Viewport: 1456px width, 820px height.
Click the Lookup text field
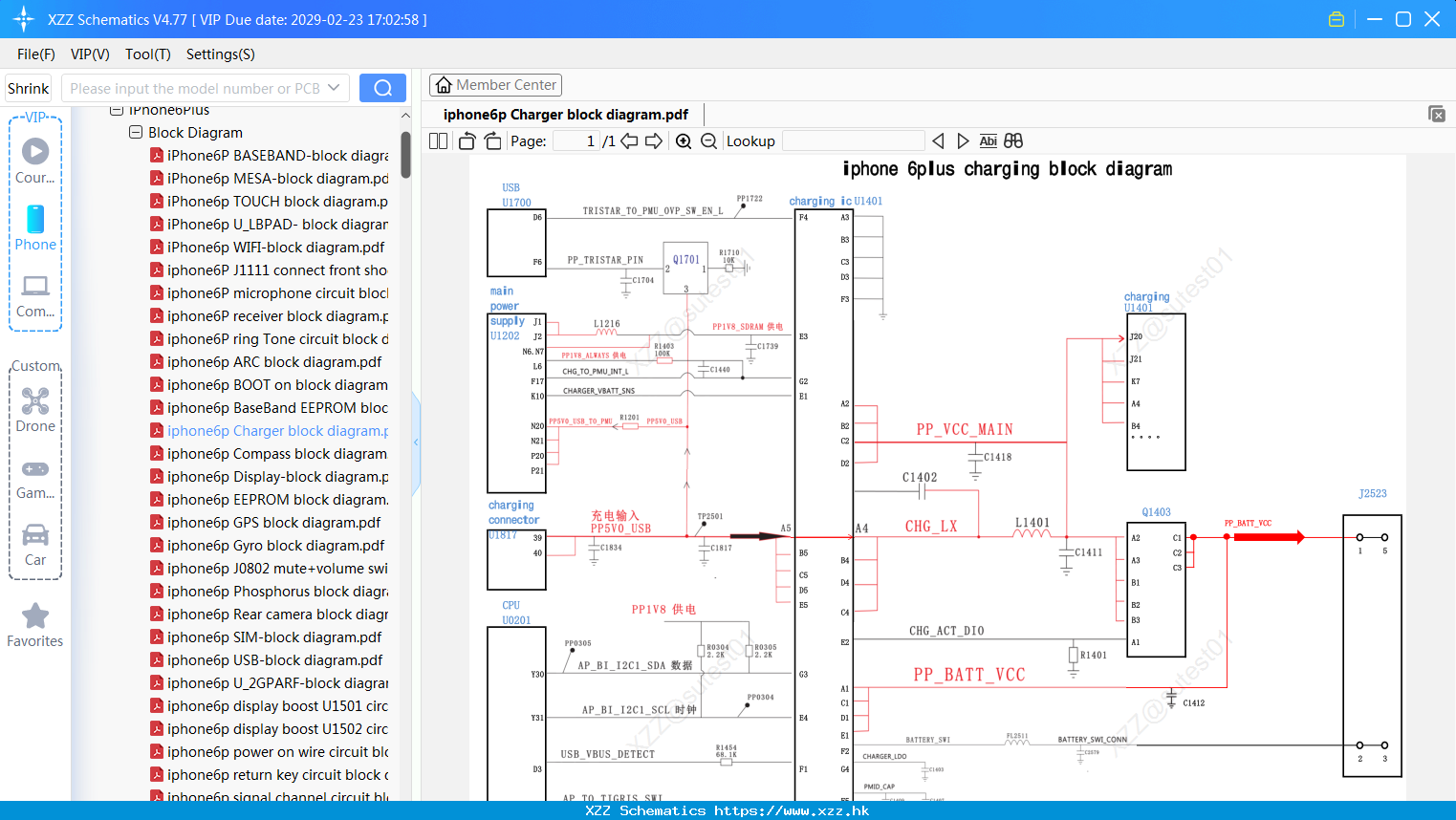(853, 141)
